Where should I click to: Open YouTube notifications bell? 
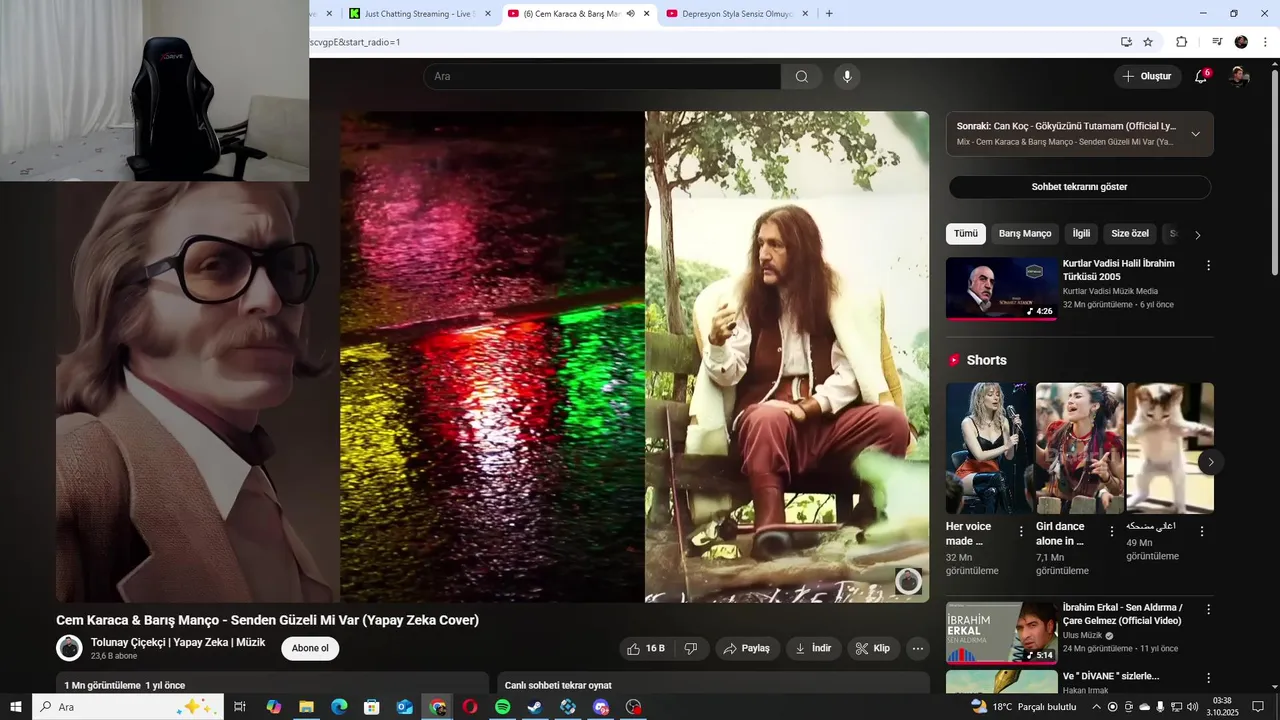pos(1202,77)
